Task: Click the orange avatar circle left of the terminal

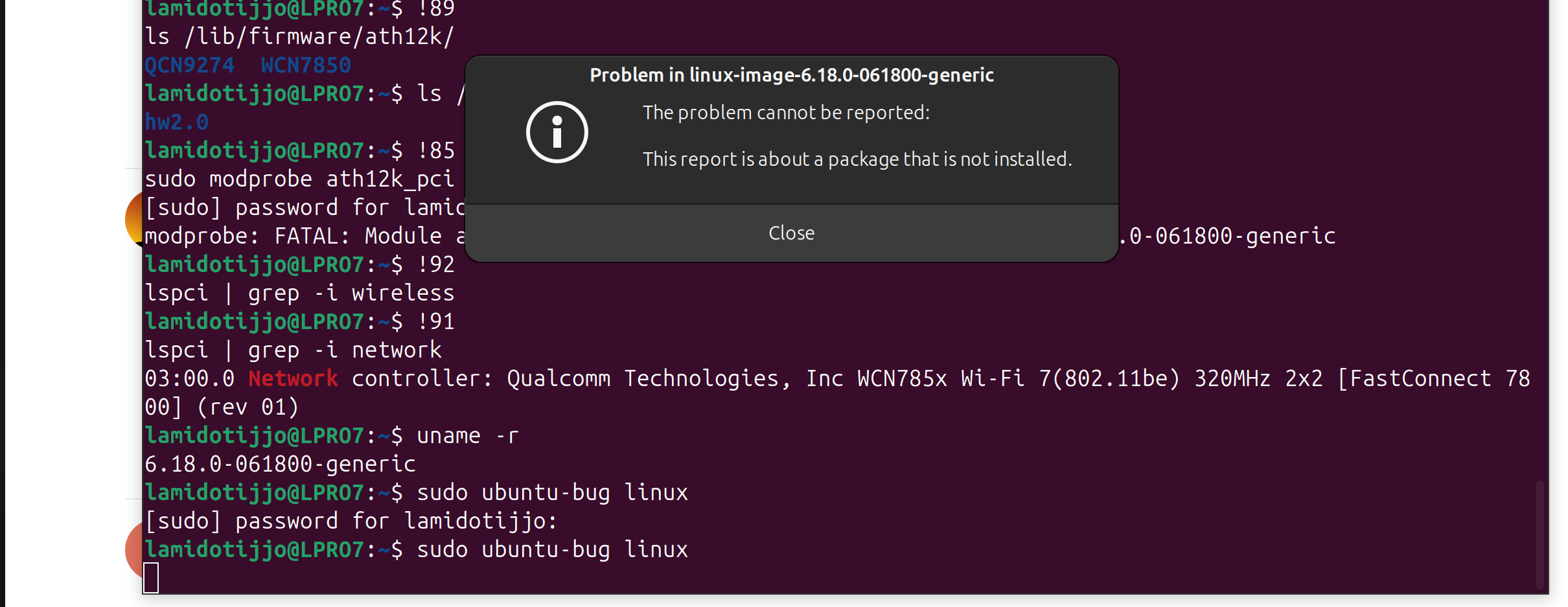Action: (x=133, y=219)
